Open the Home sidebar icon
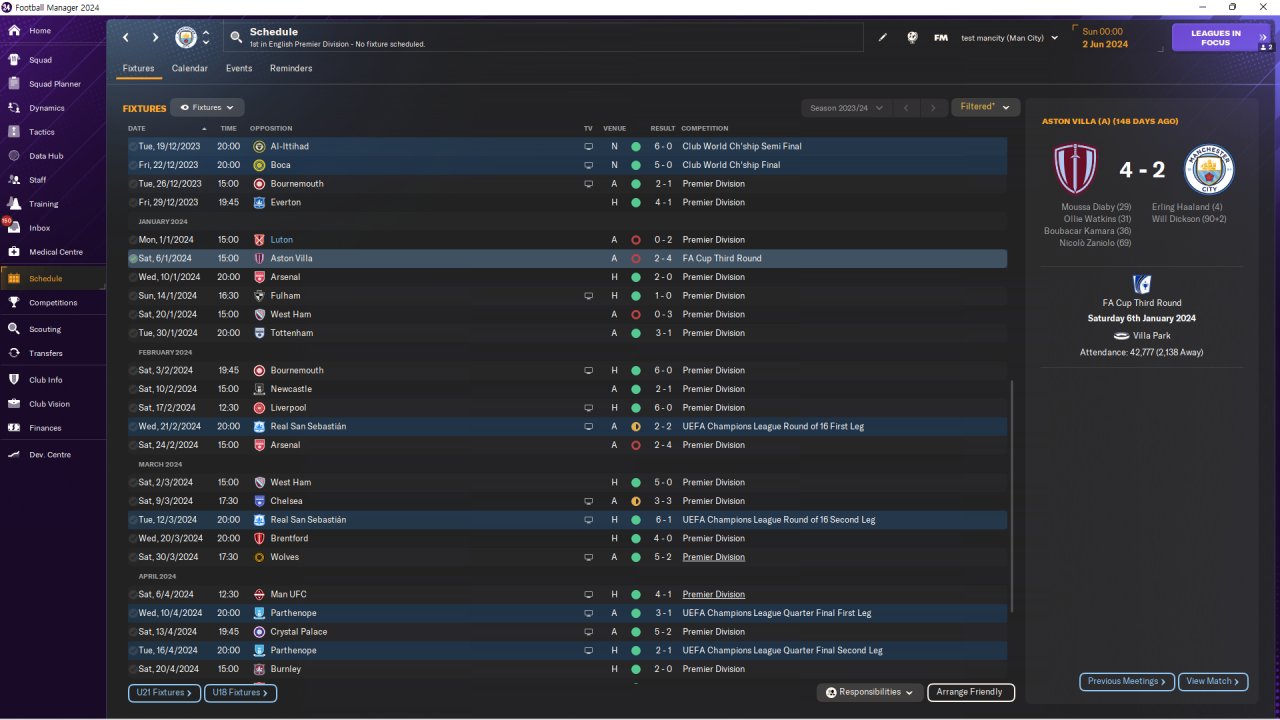1280x720 pixels. (x=14, y=31)
